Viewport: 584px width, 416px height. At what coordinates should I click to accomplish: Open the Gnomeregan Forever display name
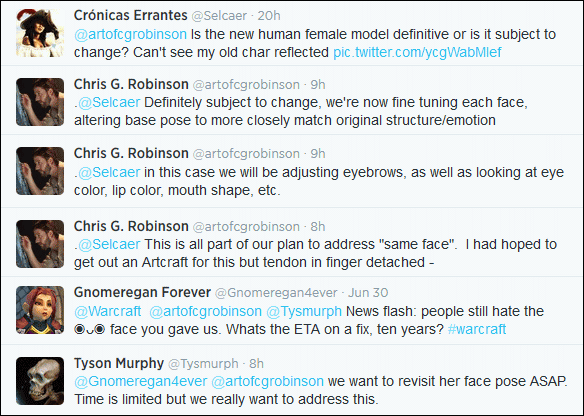142,292
